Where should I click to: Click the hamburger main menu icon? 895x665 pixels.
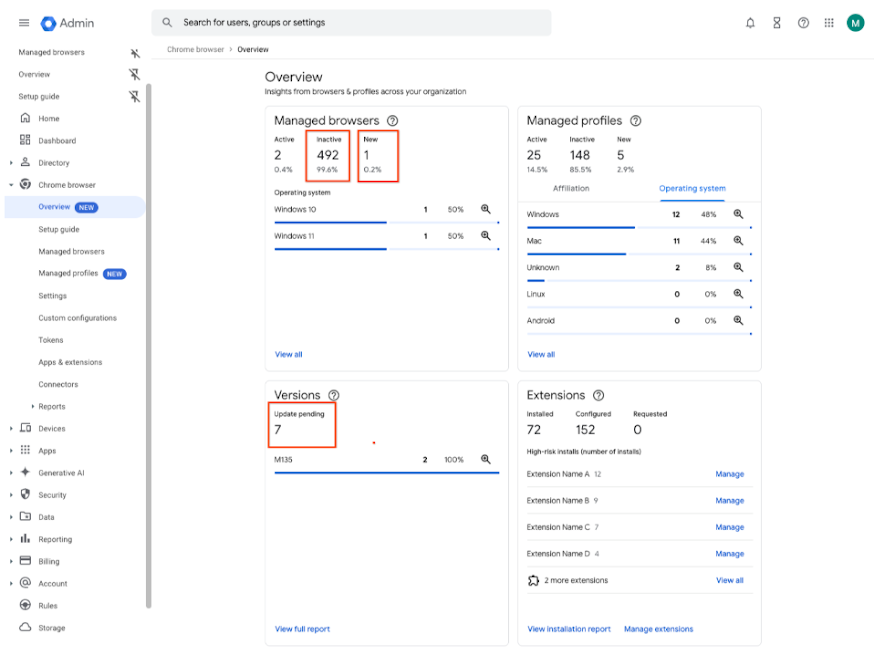point(24,23)
